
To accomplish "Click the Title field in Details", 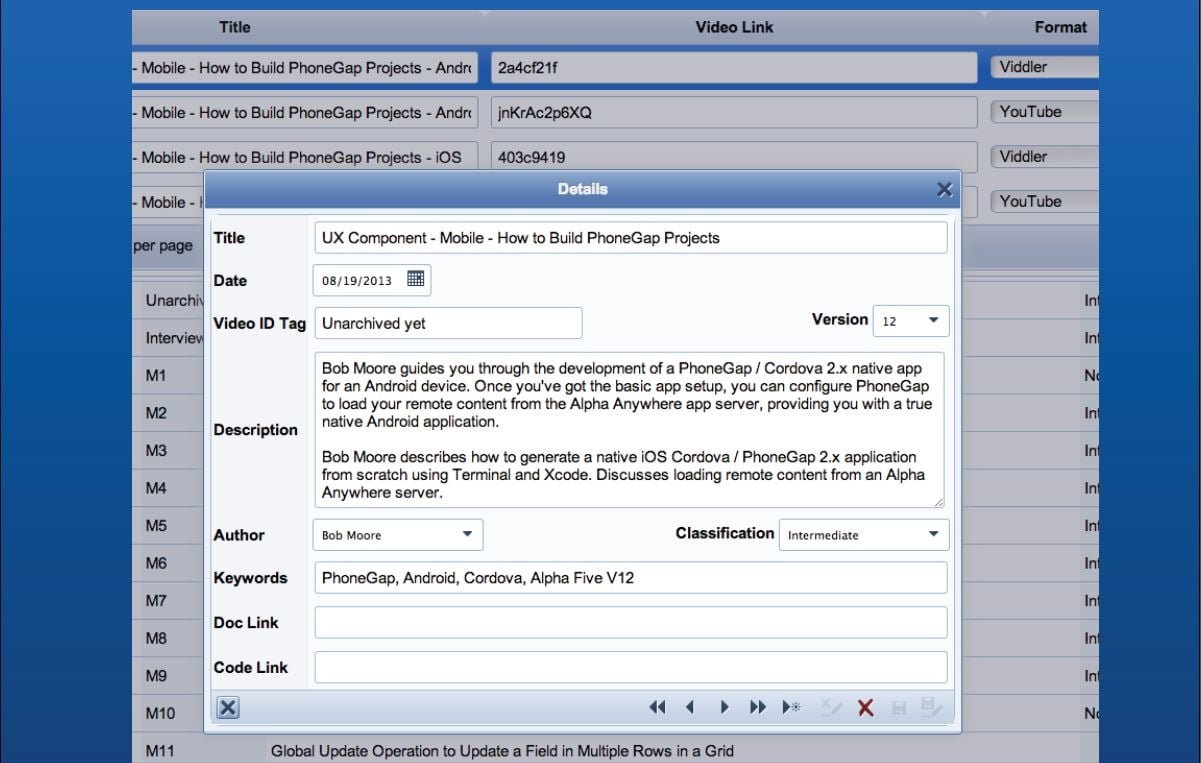I will (x=630, y=238).
